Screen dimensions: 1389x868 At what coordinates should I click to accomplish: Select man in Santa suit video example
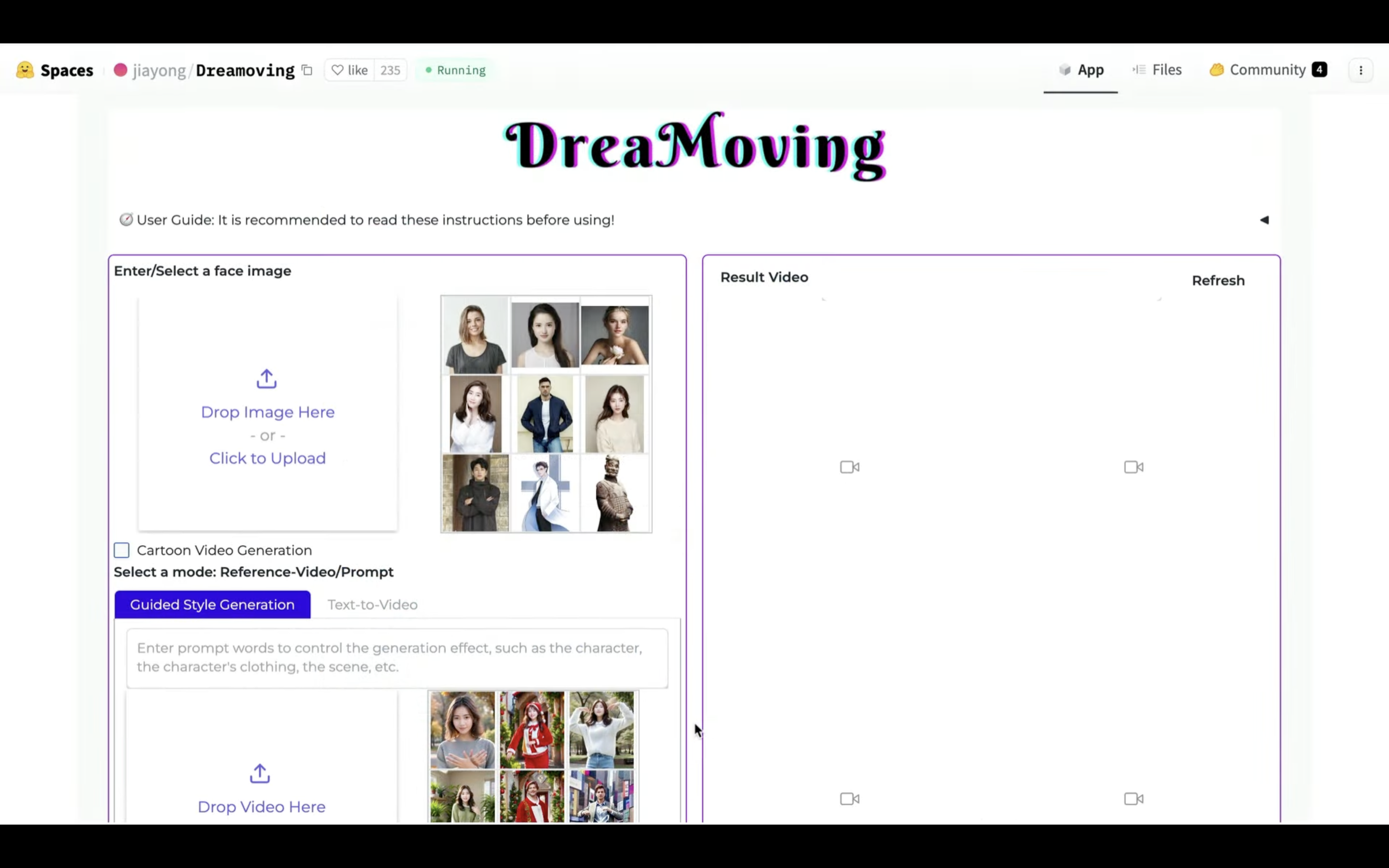click(x=532, y=796)
